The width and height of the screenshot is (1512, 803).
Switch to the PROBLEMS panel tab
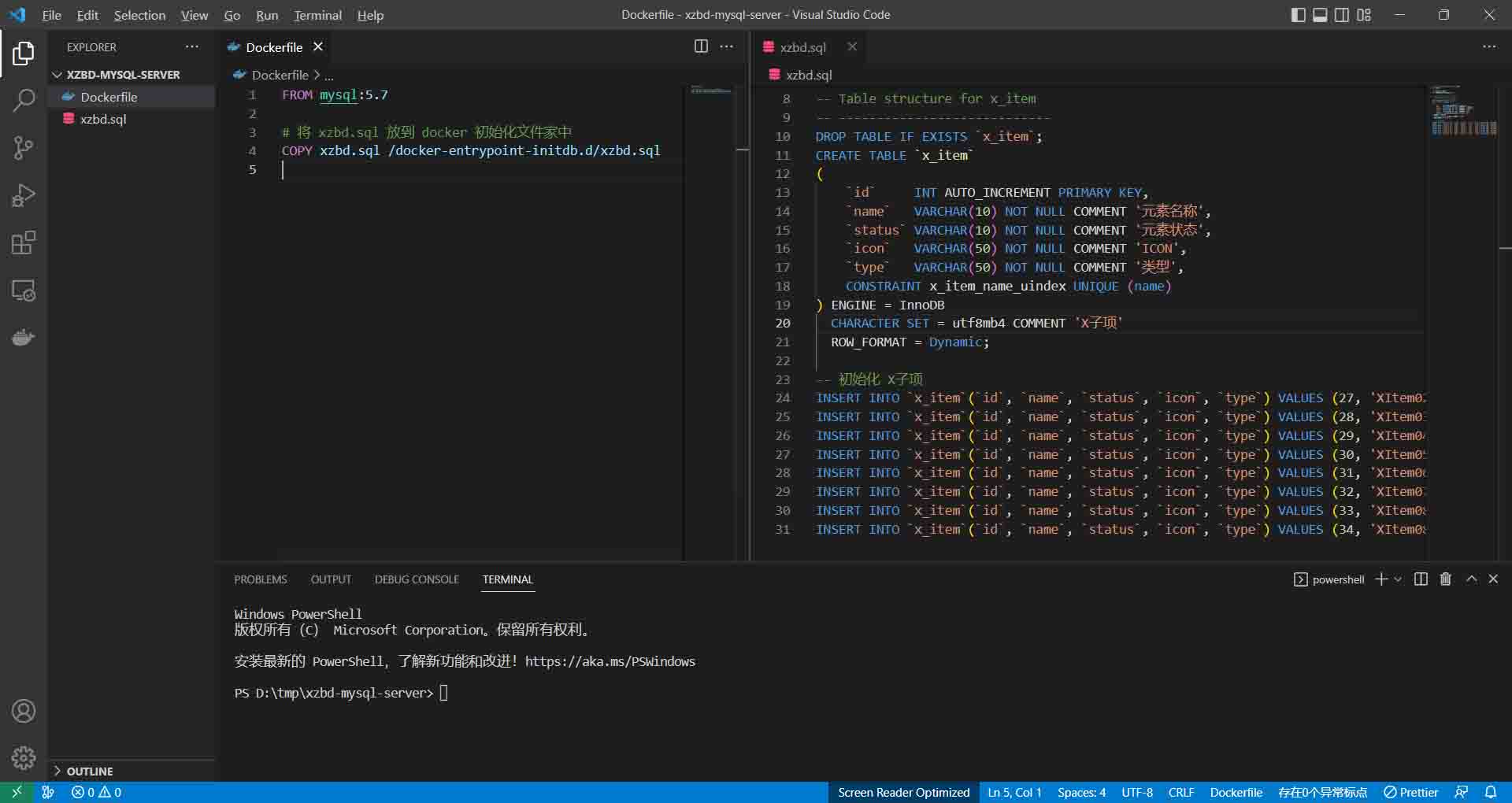tap(260, 579)
